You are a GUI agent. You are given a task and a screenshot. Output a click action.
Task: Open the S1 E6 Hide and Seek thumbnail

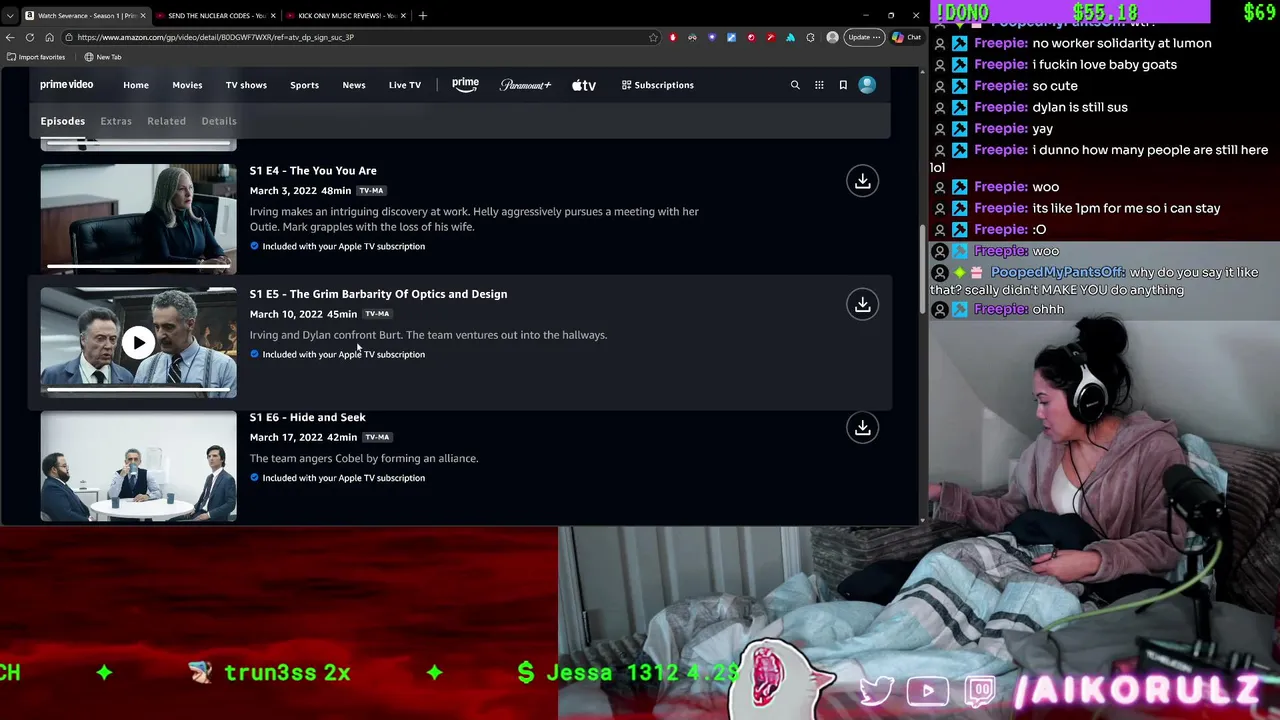click(x=138, y=466)
